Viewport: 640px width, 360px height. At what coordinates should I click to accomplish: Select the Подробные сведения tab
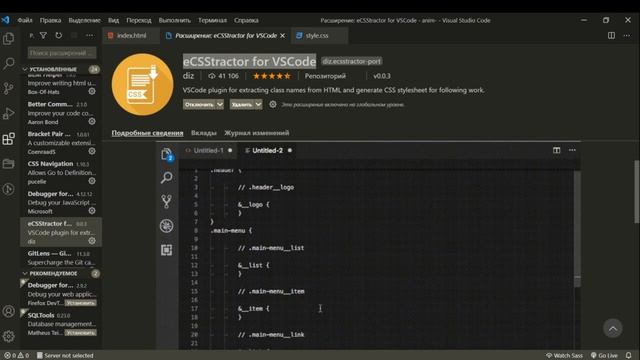147,133
